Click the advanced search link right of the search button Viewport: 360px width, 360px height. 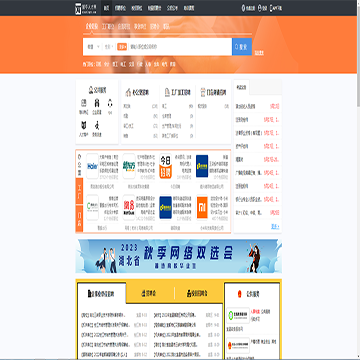point(259,52)
